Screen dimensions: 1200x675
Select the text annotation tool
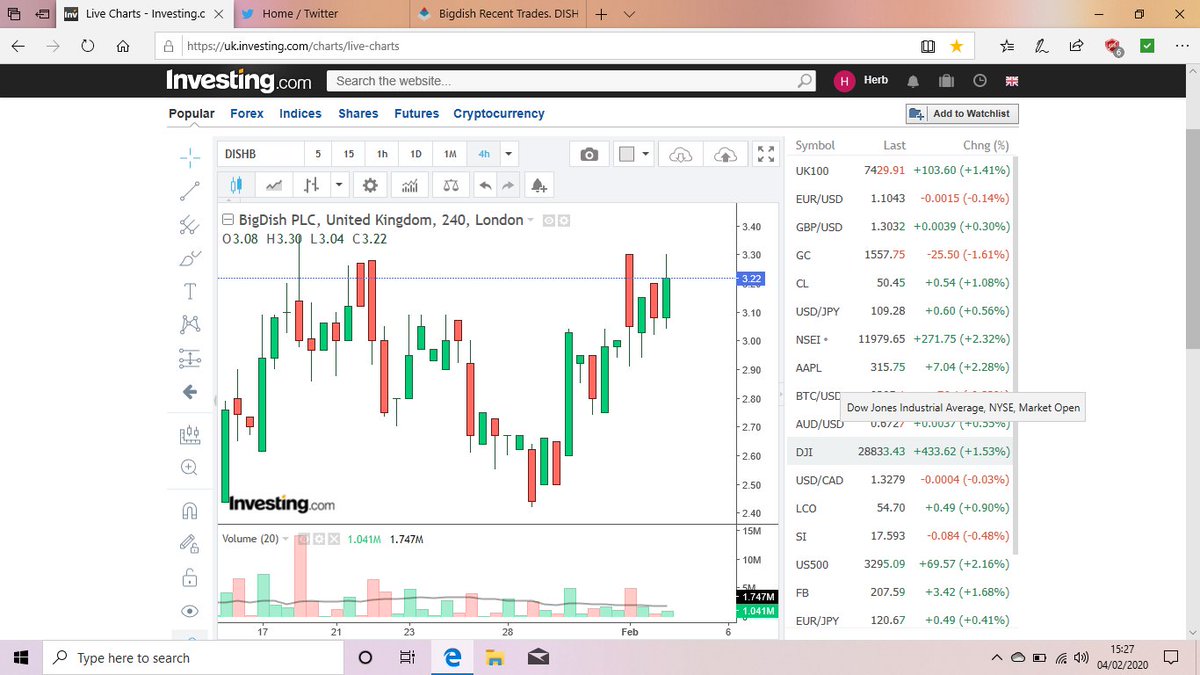point(189,291)
